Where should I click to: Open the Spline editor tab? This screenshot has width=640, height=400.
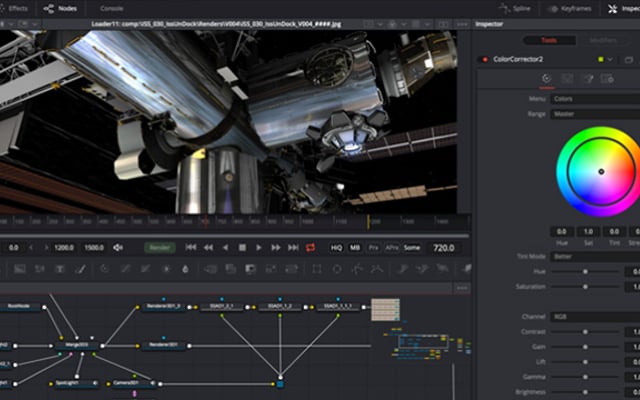(515, 8)
